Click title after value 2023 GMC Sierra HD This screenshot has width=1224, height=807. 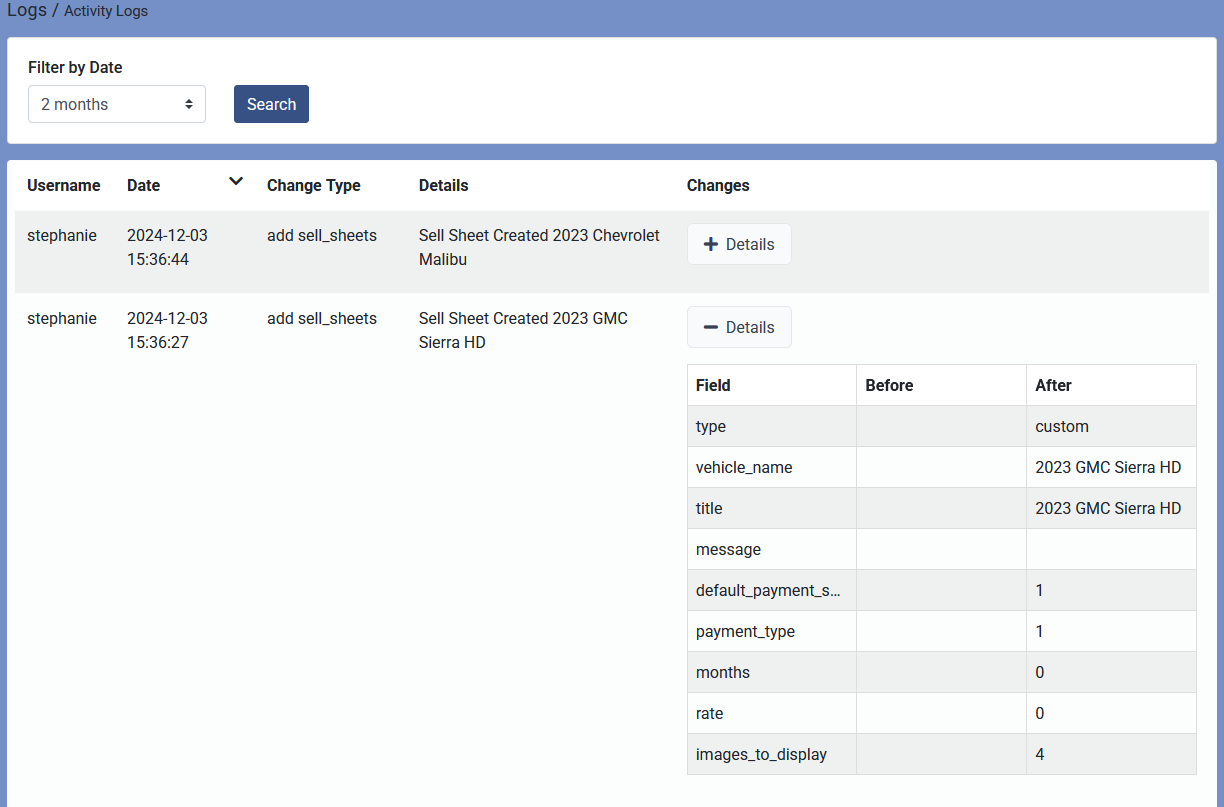pyautogui.click(x=1108, y=508)
